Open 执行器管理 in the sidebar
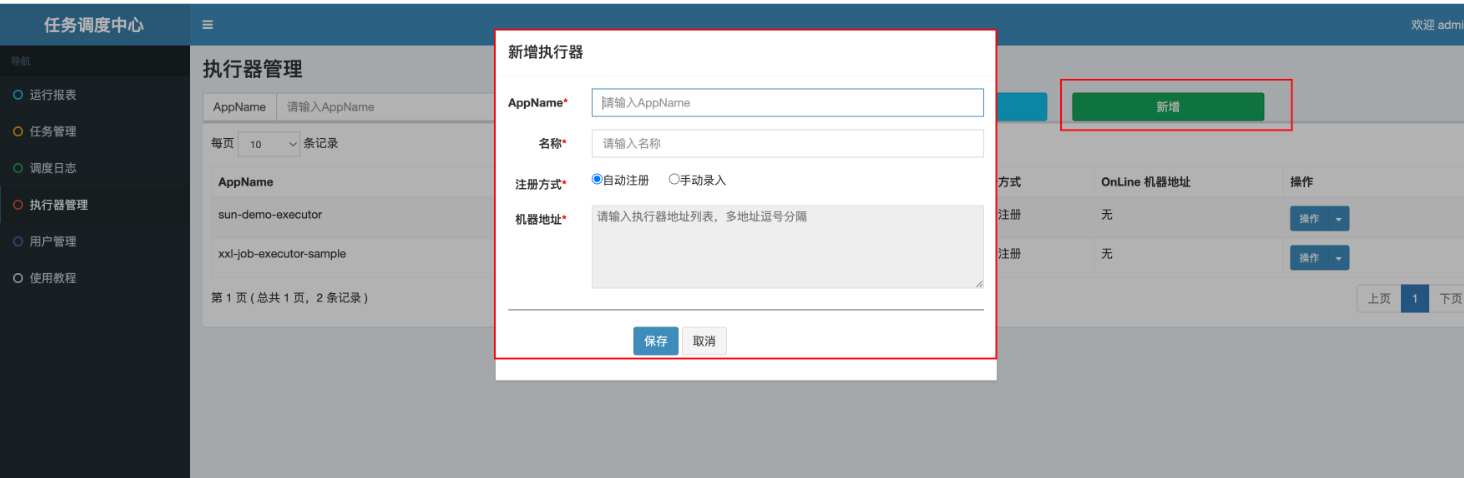The height and width of the screenshot is (478, 1464). coord(58,205)
